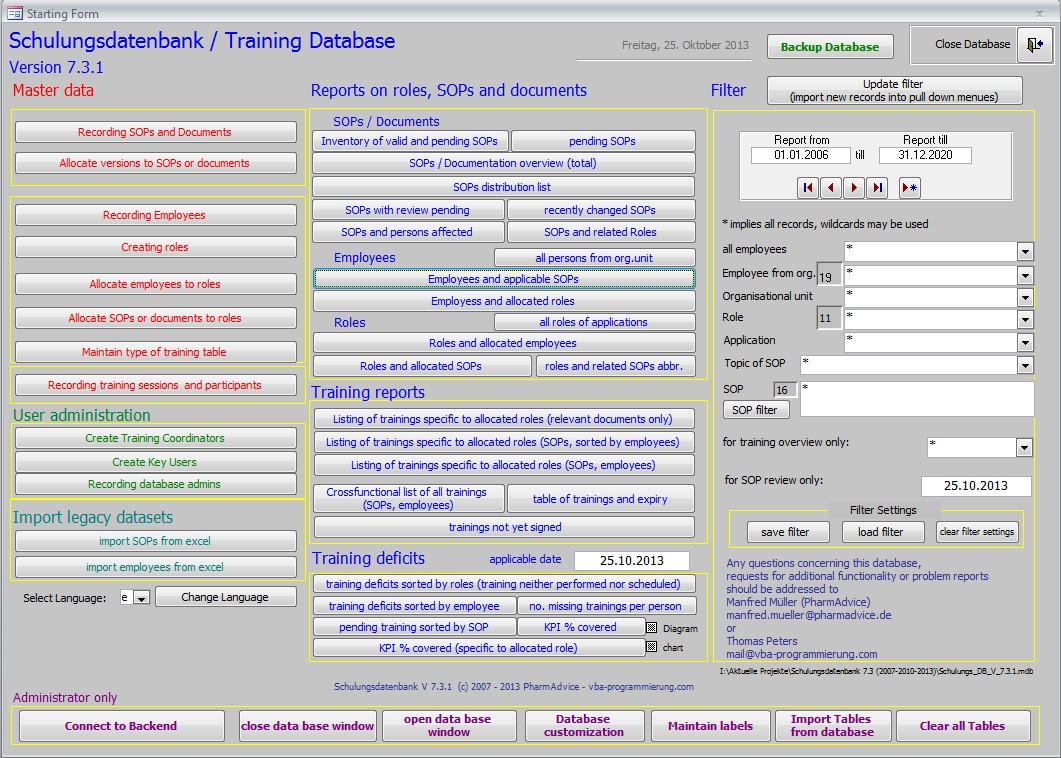
Task: Click the form icon in title bar
Action: point(14,14)
